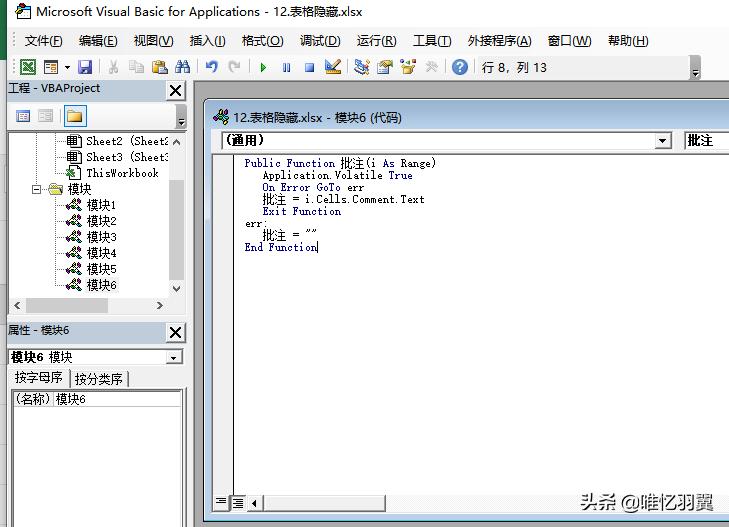Click the project tree scroll right arrow
The image size is (729, 527).
click(159, 305)
